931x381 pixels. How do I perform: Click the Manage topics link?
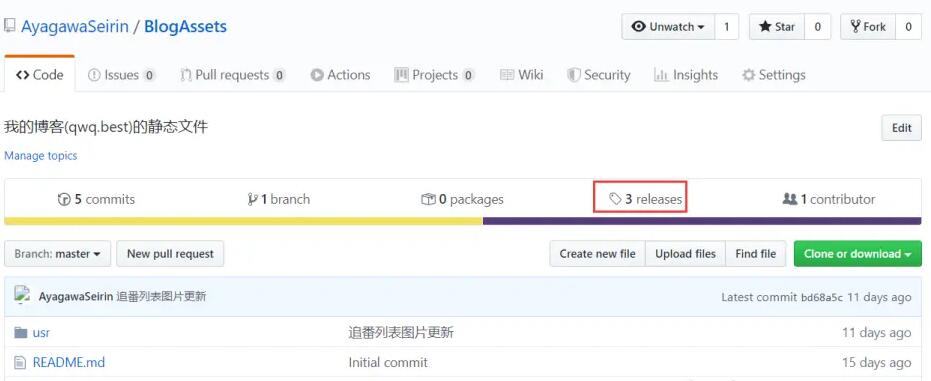pos(40,155)
